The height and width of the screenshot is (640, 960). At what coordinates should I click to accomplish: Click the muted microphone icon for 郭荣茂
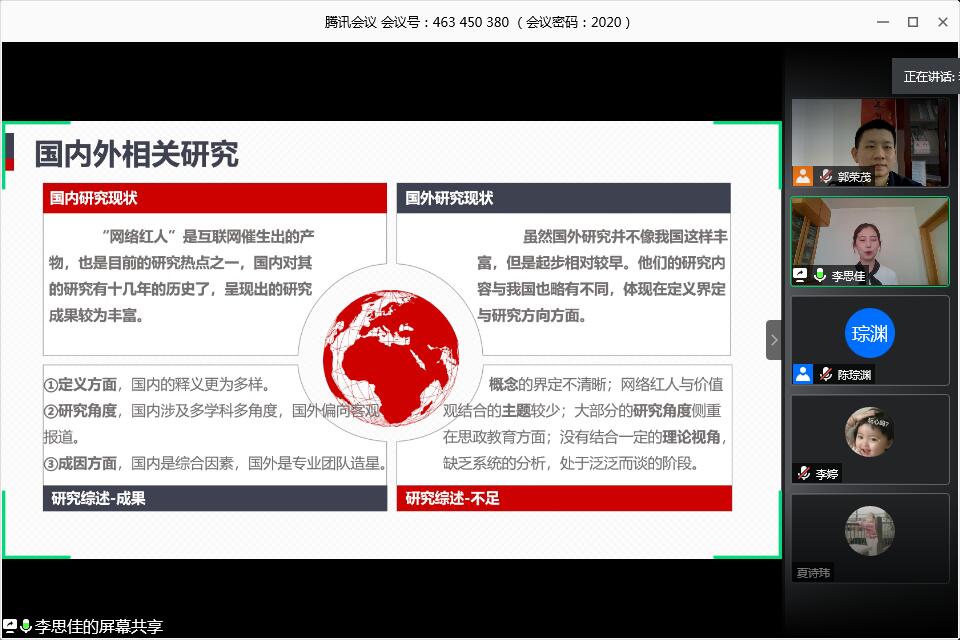tap(826, 176)
